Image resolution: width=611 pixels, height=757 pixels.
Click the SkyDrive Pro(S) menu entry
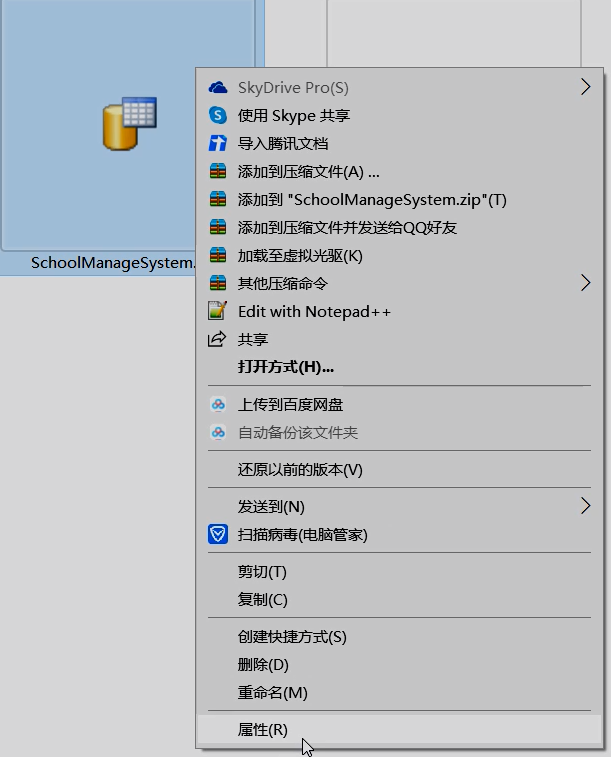click(x=399, y=87)
